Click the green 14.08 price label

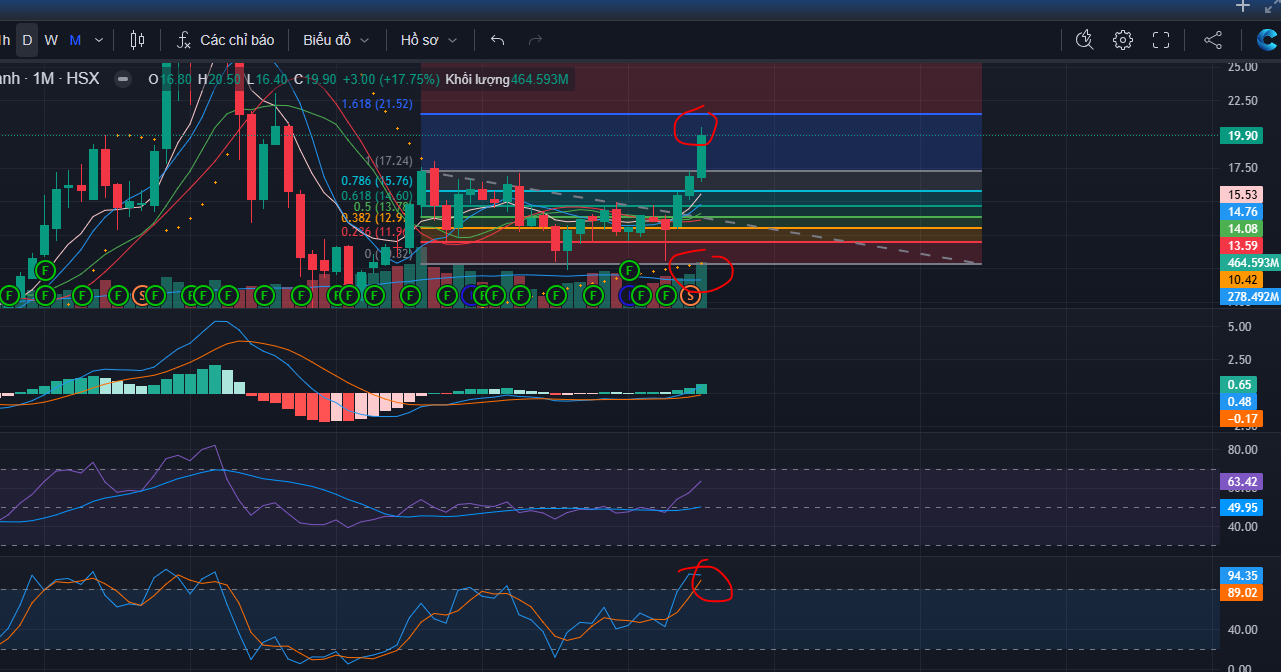click(x=1240, y=228)
